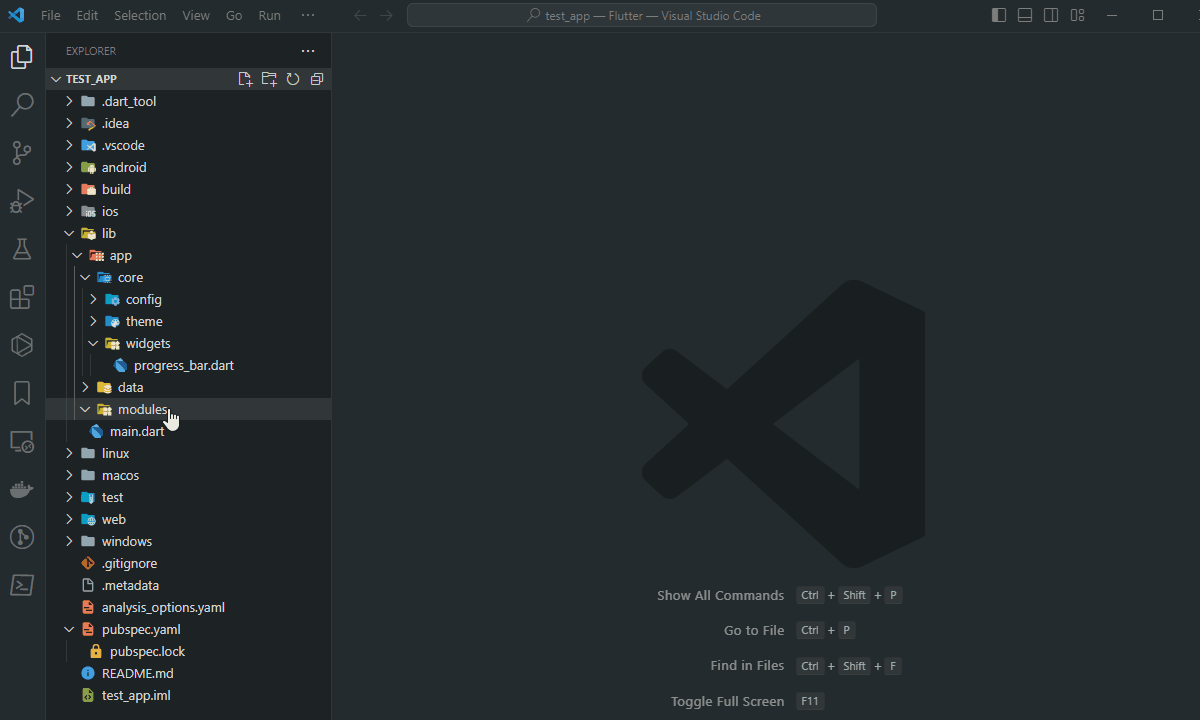The height and width of the screenshot is (720, 1200).
Task: Open the Run and Debug view
Action: (22, 201)
